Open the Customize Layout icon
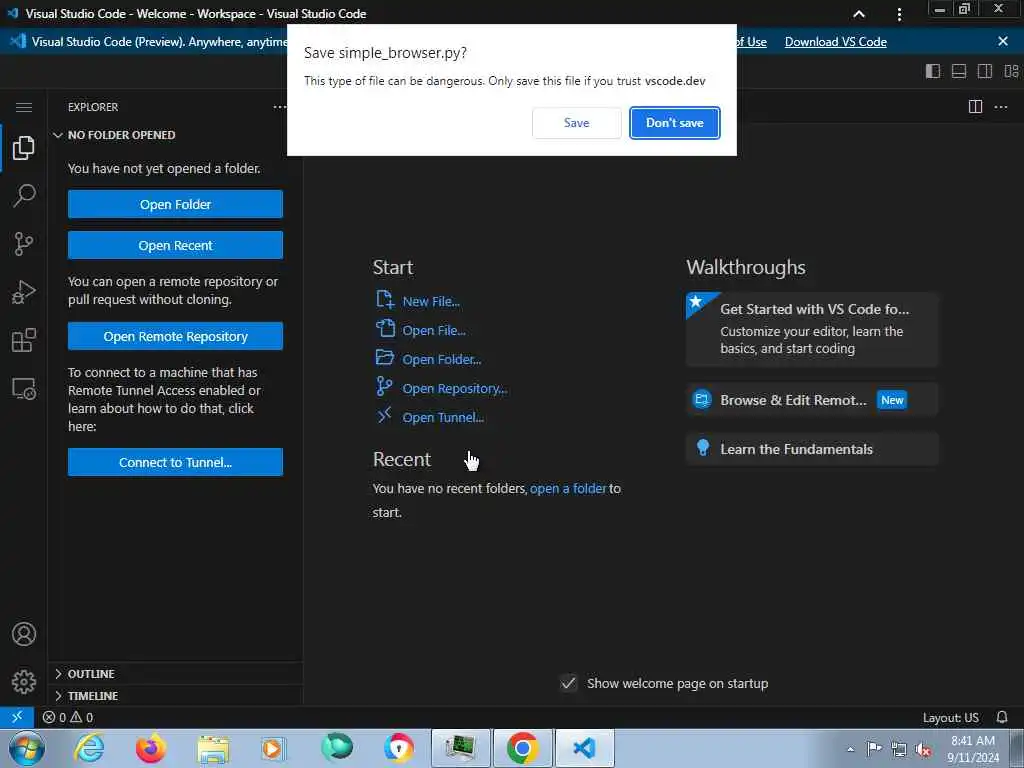Screen dimensions: 1024x768 (1011, 71)
